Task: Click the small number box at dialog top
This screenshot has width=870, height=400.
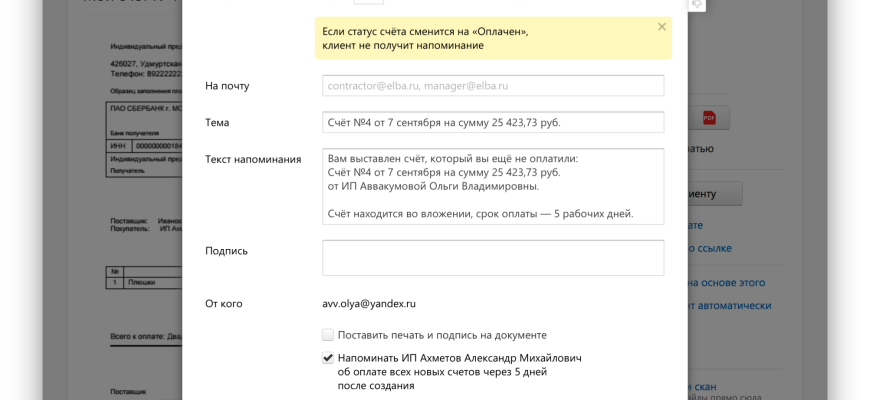Action: tap(367, 3)
